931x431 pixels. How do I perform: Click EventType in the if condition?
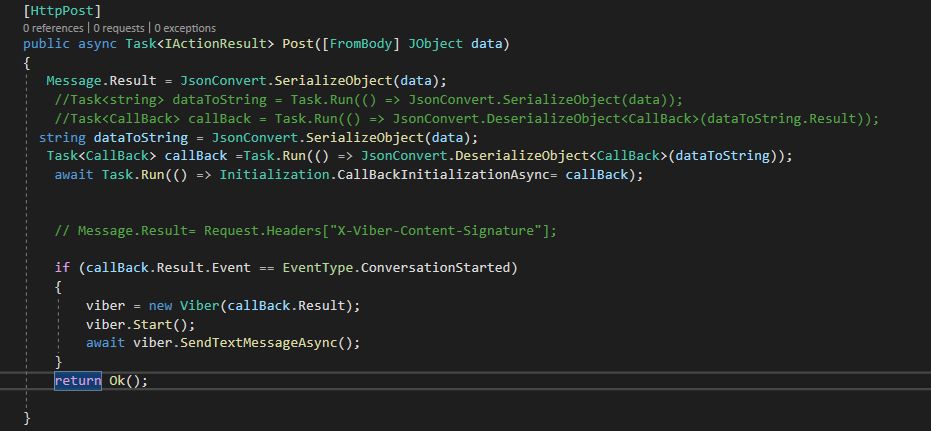(x=317, y=268)
